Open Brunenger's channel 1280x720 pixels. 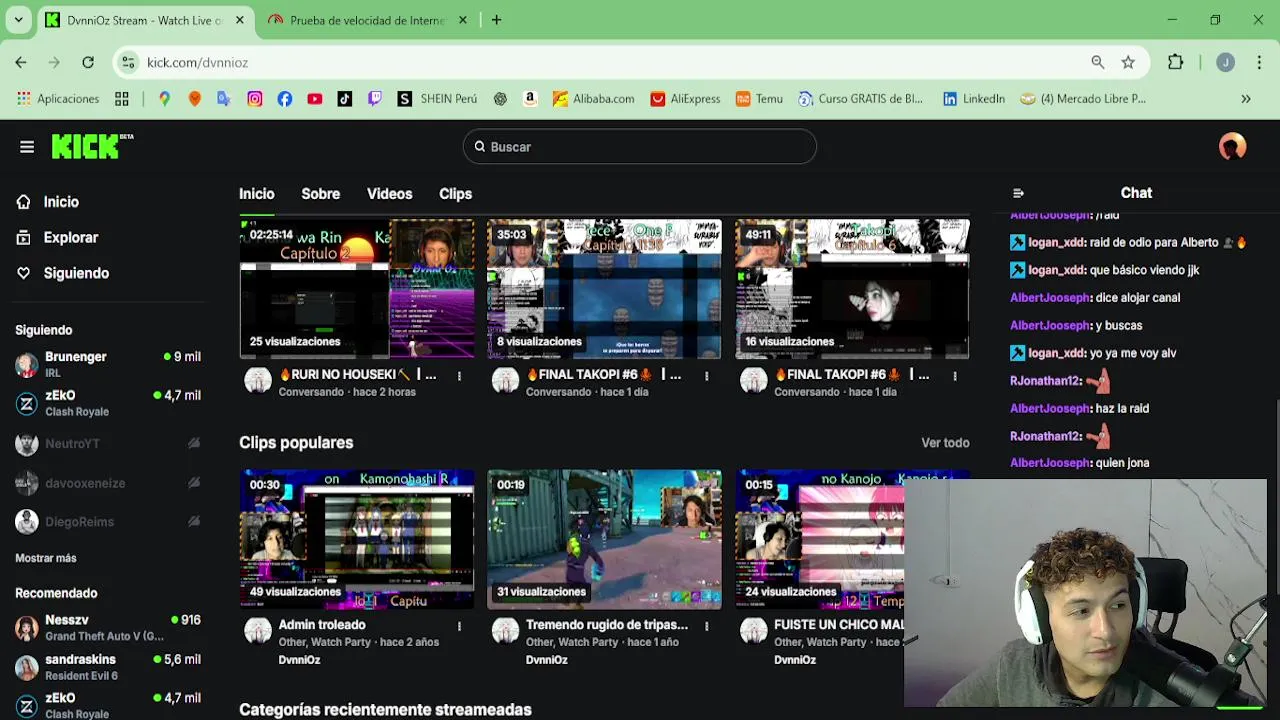pos(108,364)
